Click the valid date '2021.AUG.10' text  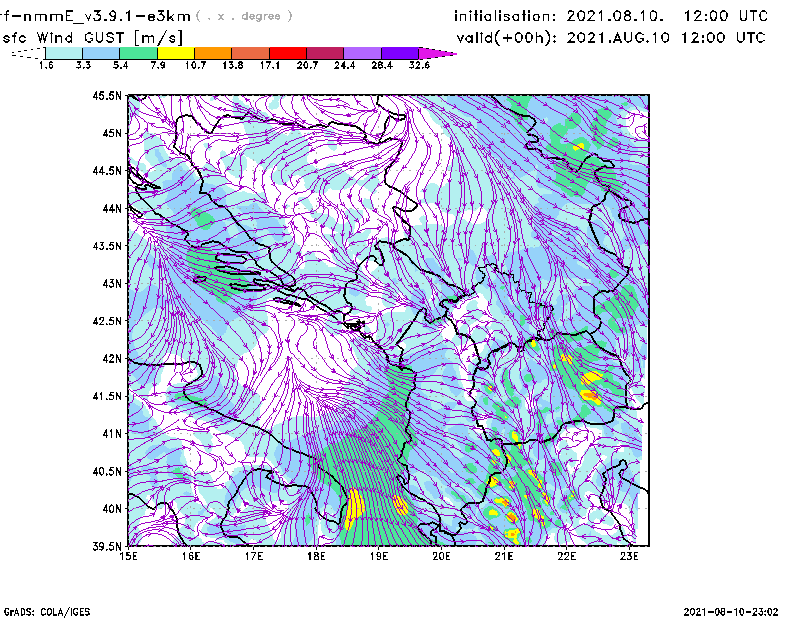click(618, 37)
